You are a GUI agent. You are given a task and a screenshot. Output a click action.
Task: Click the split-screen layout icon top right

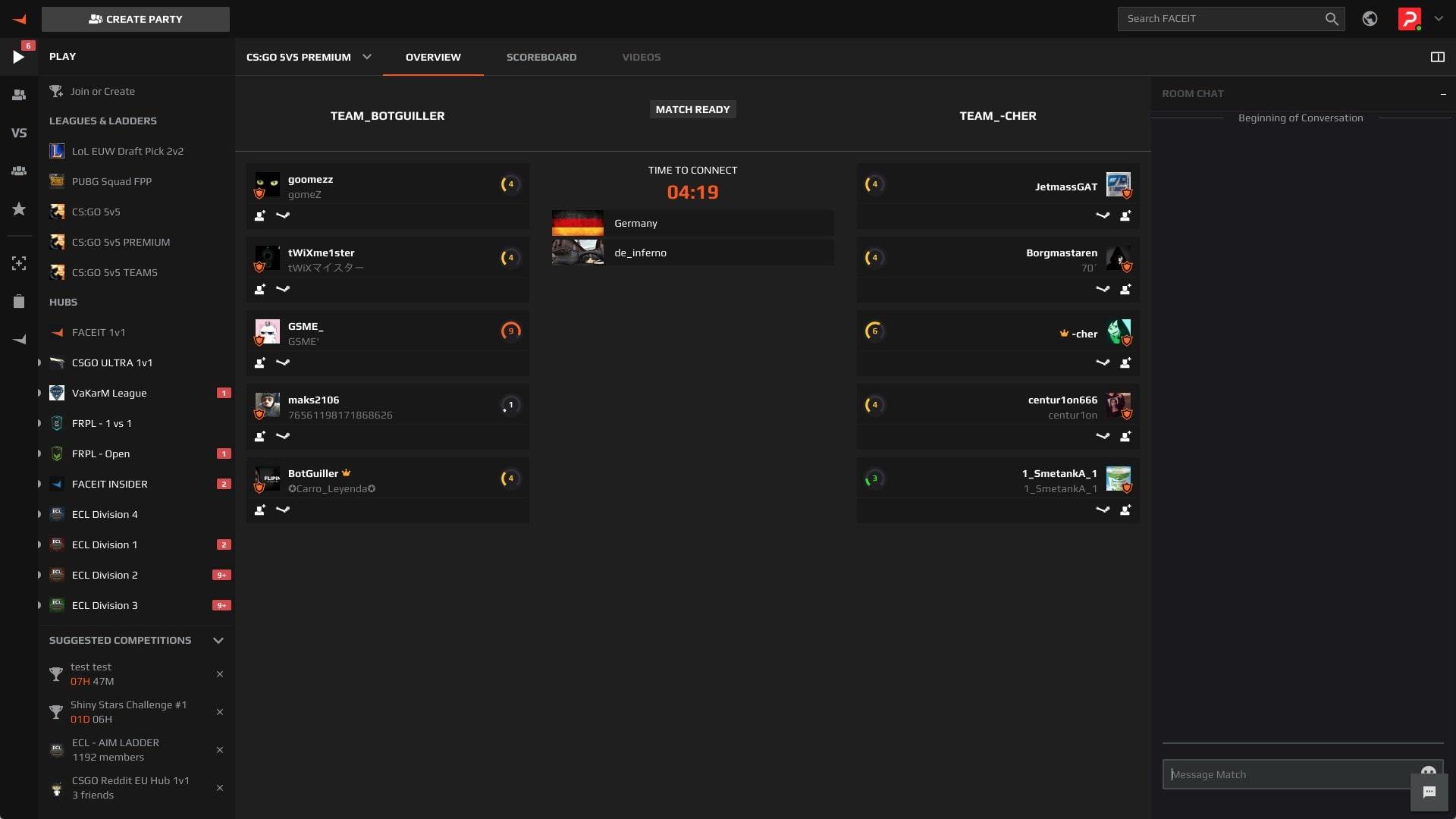[1438, 57]
